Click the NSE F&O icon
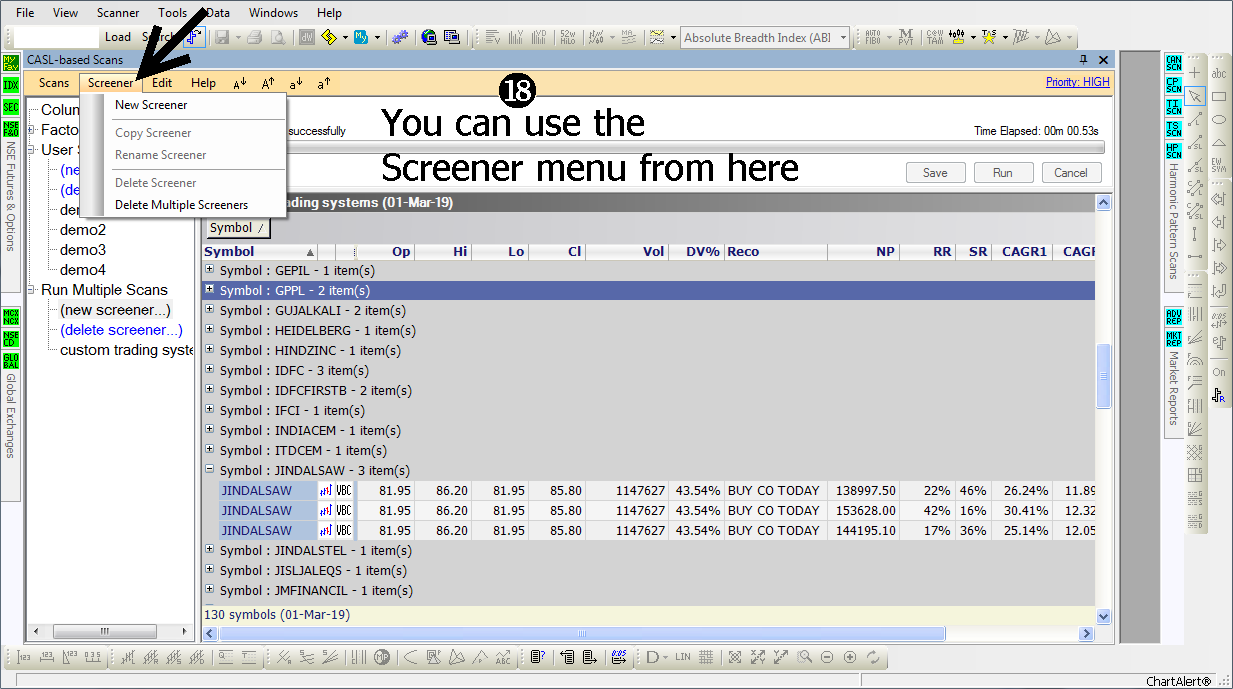This screenshot has height=689, width=1233. tap(11, 128)
